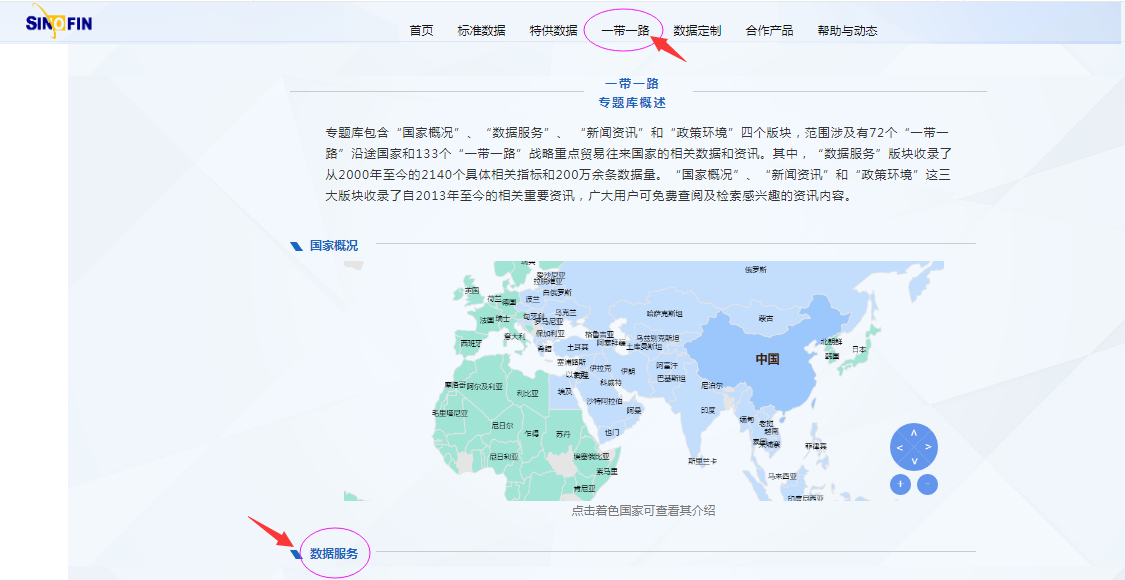The image size is (1125, 580).
Task: Click 日本 on the map
Action: click(858, 349)
